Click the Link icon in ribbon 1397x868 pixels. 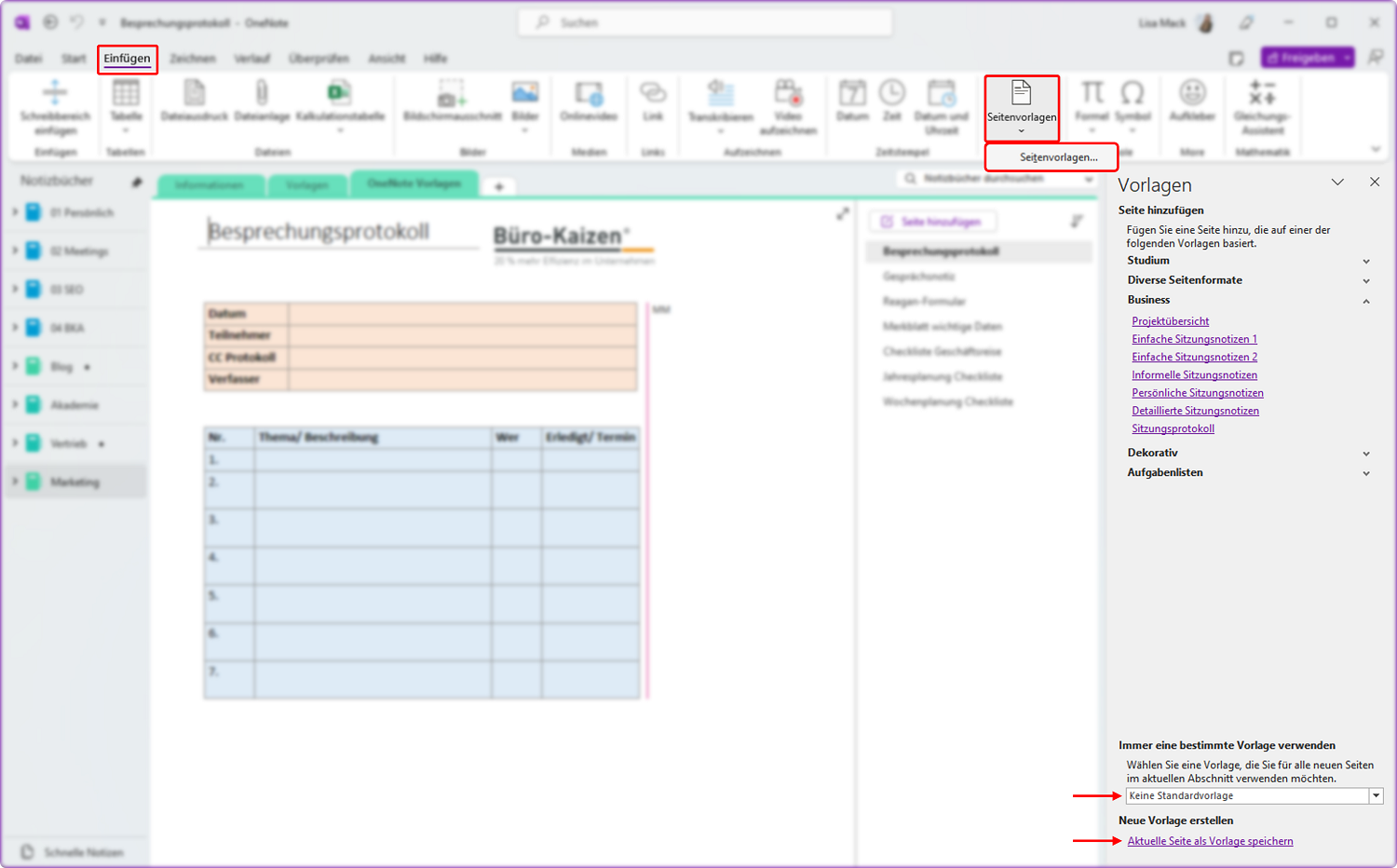click(653, 92)
